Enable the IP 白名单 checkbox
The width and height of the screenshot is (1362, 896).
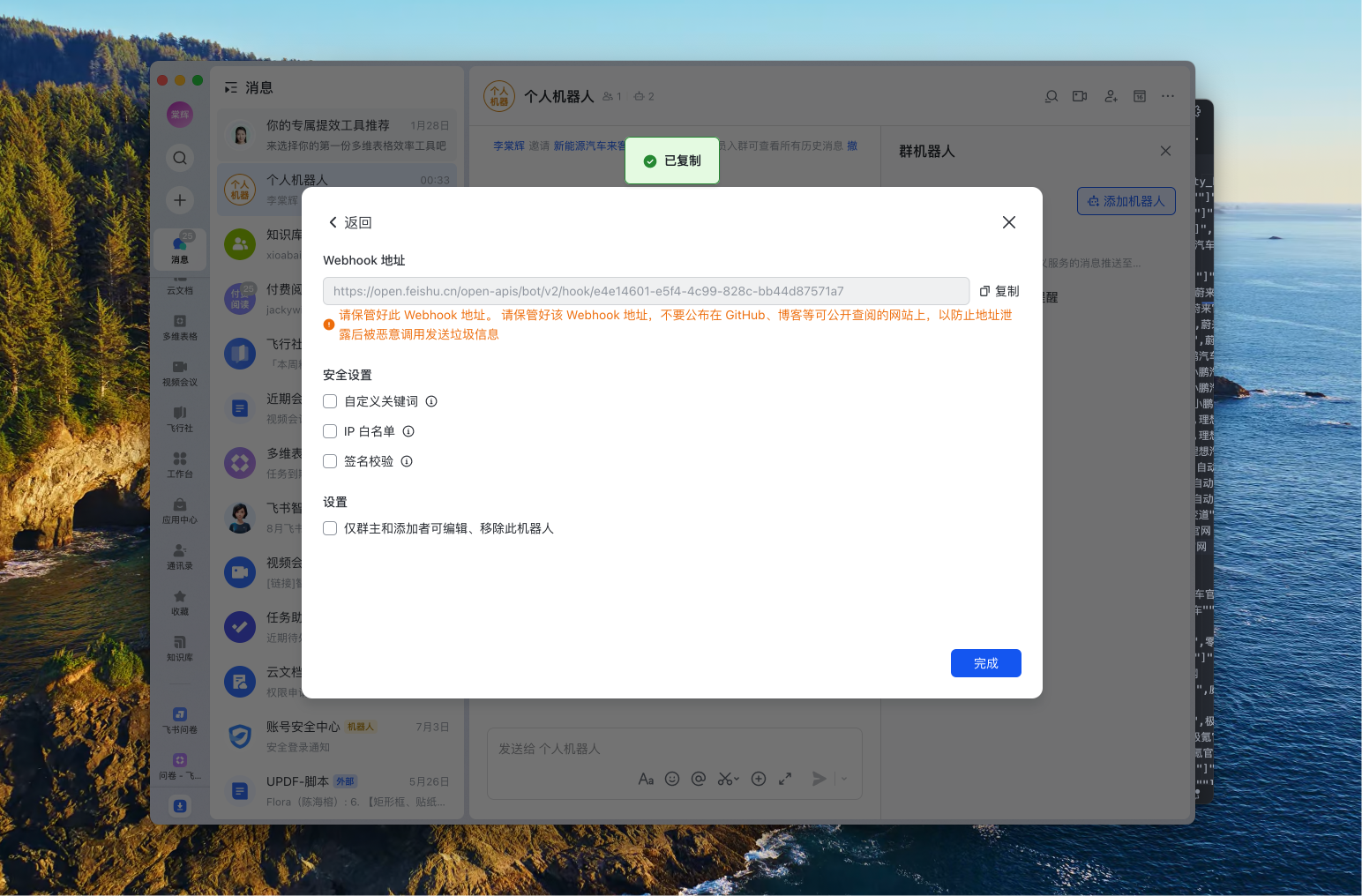pos(330,431)
